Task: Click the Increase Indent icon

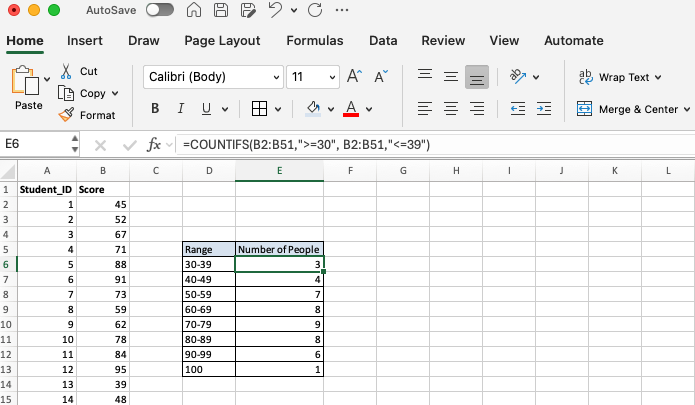Action: pyautogui.click(x=545, y=109)
